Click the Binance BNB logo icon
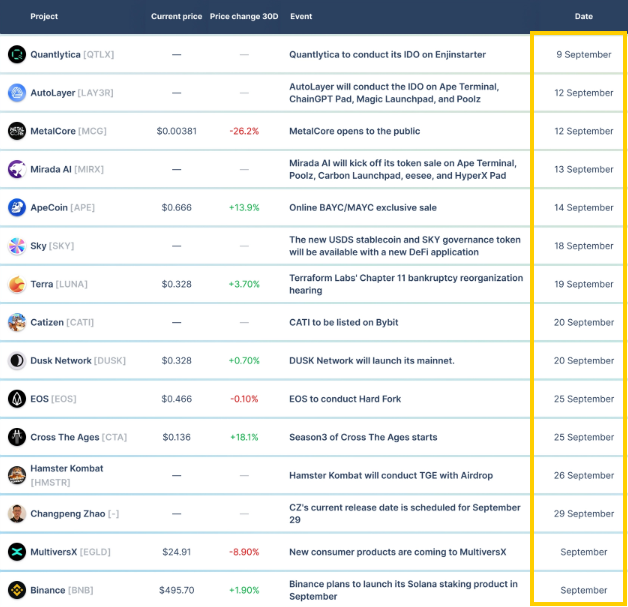Screen dimensions: 628x607 click(17, 590)
